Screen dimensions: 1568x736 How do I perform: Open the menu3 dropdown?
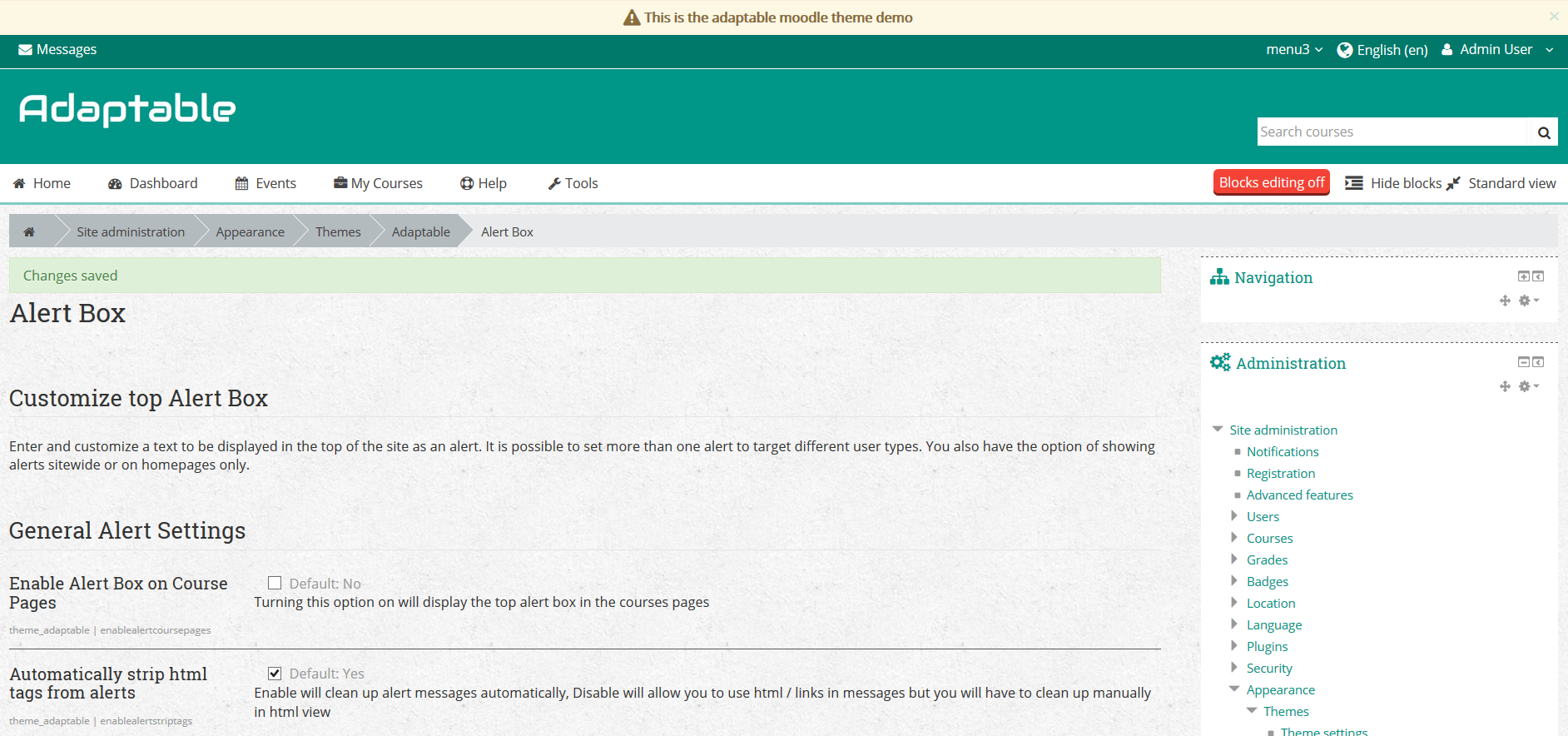(x=1293, y=50)
